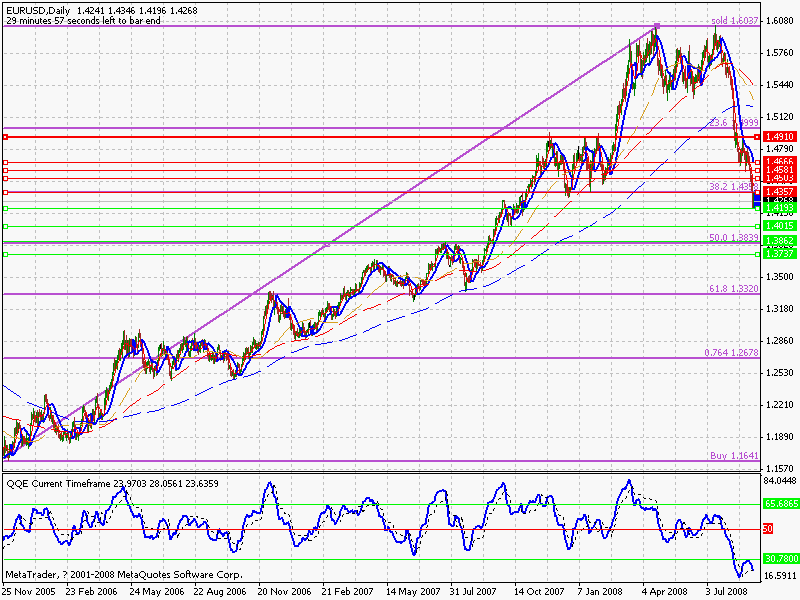Click the 4 Apr 2008 date label

tap(665, 592)
